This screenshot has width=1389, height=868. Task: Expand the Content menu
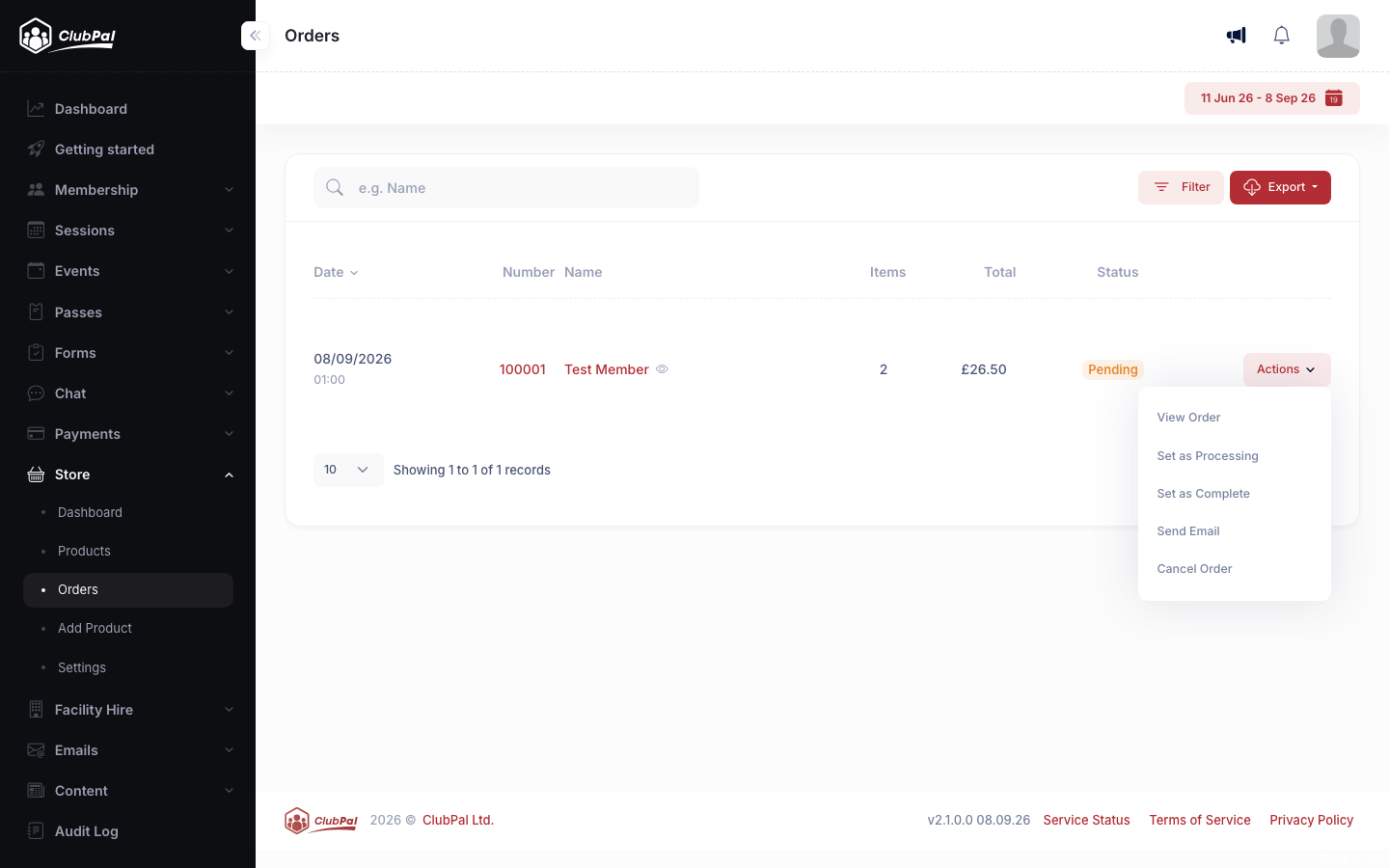point(127,791)
